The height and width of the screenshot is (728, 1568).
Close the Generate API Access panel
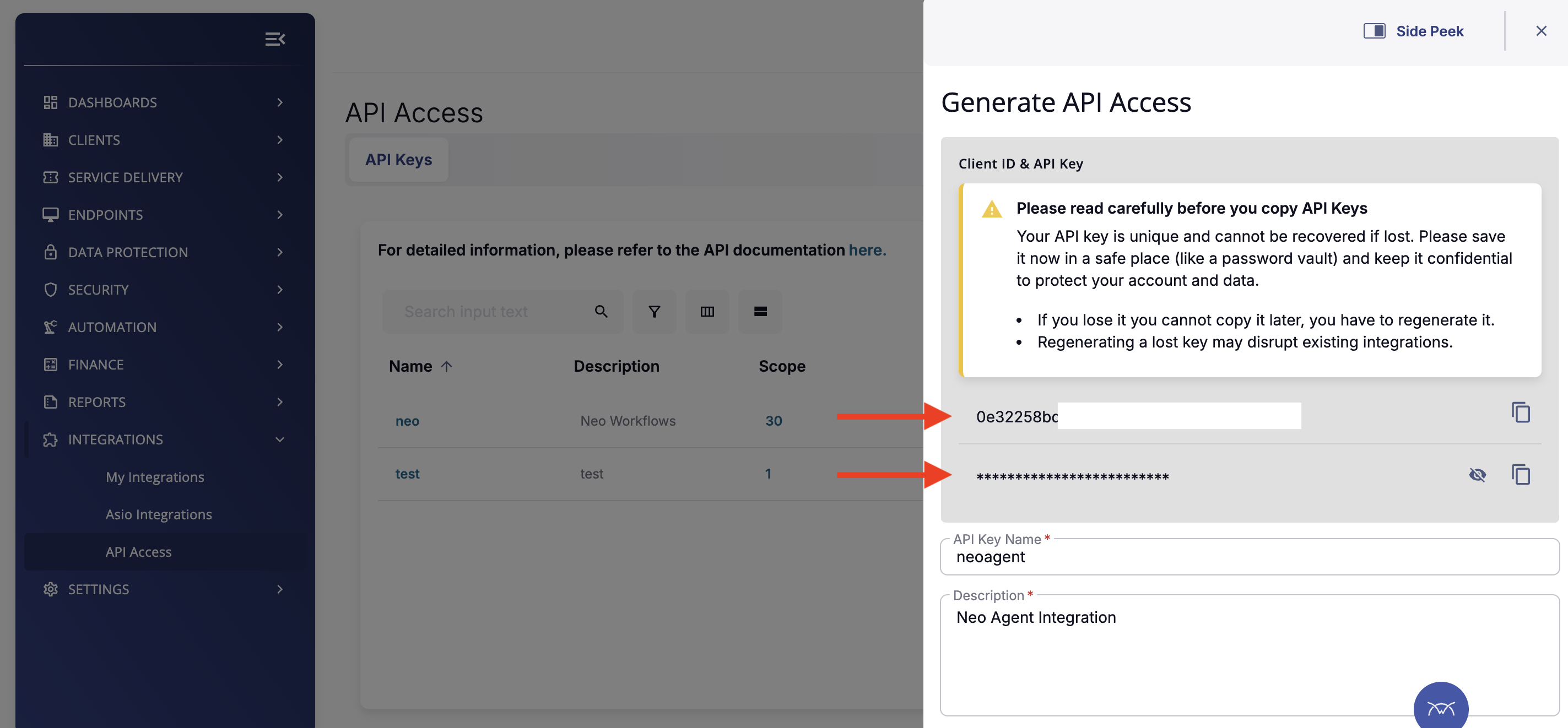coord(1540,30)
